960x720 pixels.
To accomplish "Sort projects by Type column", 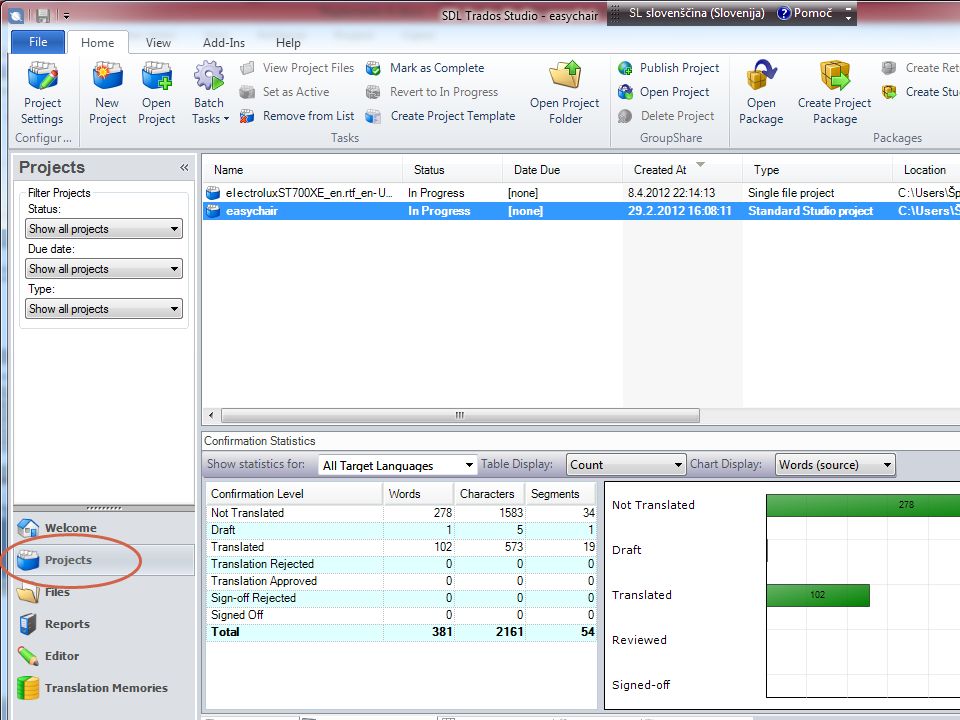I will point(817,170).
